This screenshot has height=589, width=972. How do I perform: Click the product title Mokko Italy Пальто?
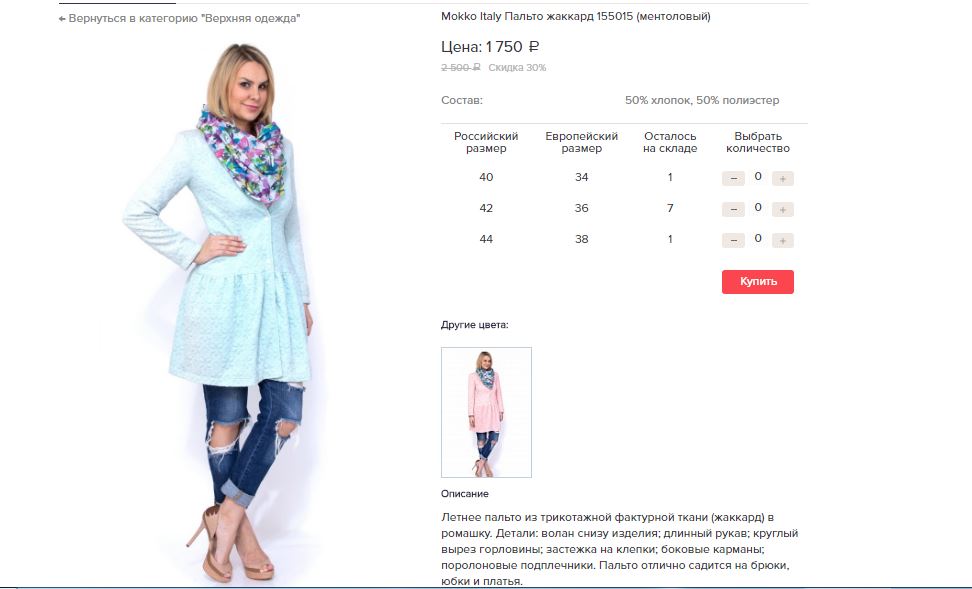[x=575, y=17]
